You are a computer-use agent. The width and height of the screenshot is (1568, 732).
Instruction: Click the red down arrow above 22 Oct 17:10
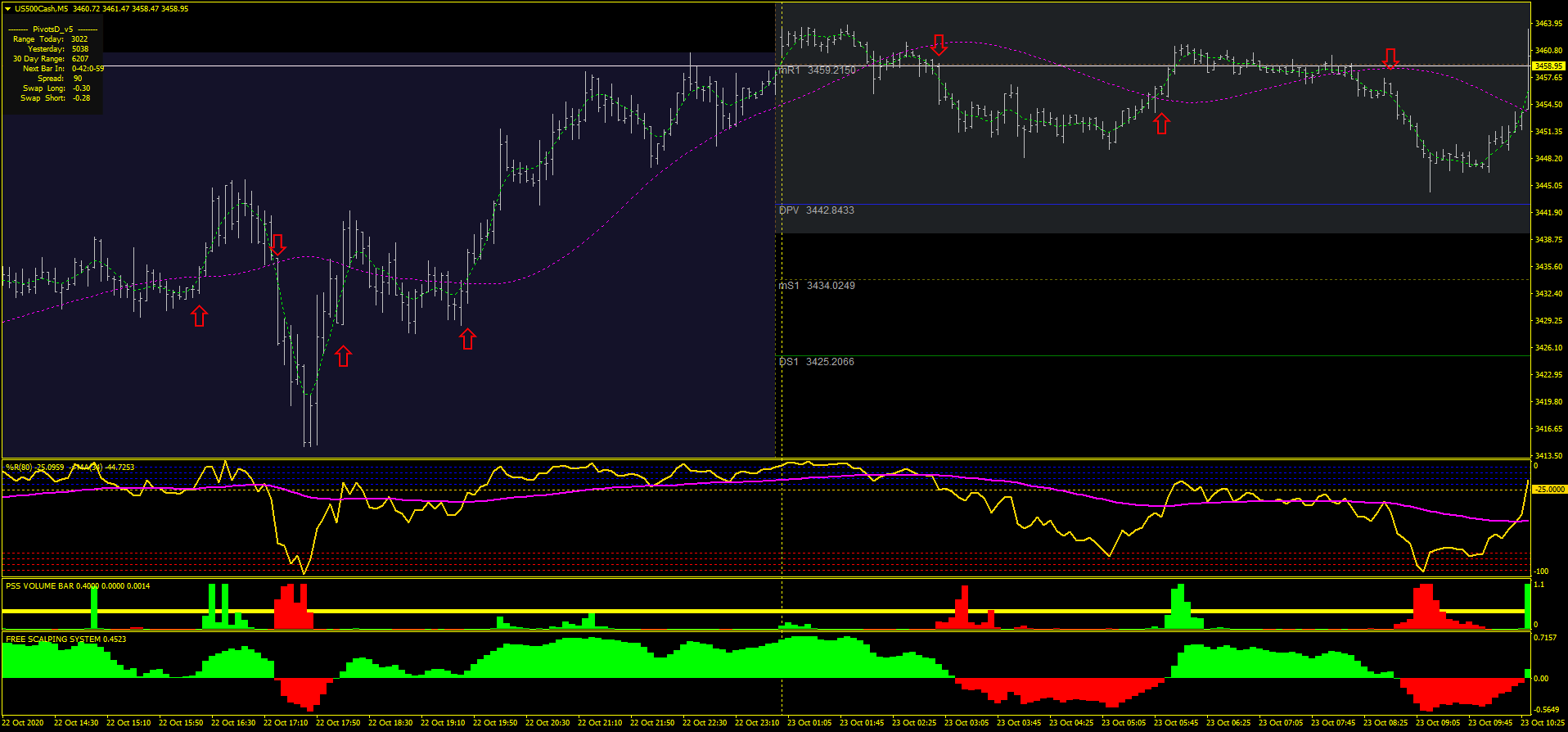[x=277, y=244]
